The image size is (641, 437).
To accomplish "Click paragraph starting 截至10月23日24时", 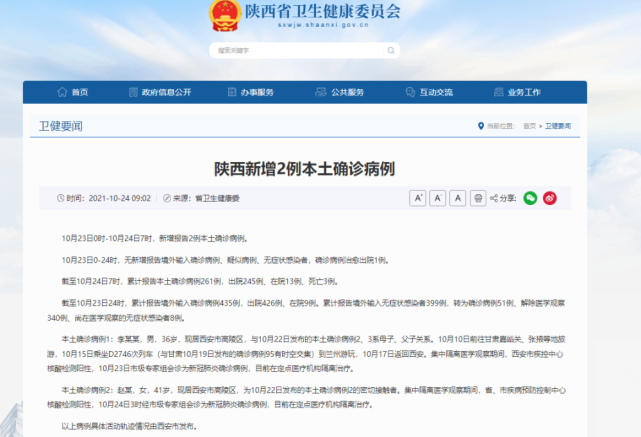I will tap(306, 310).
